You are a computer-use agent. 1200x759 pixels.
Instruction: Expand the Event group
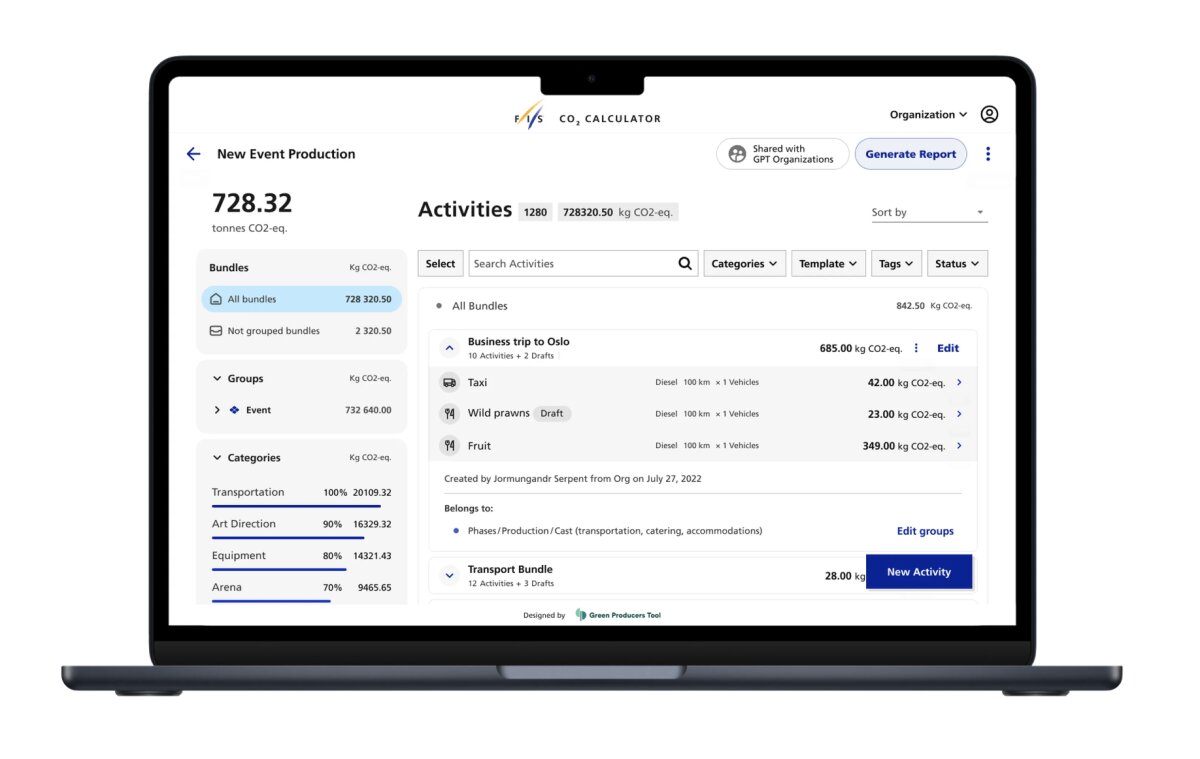[x=217, y=410]
